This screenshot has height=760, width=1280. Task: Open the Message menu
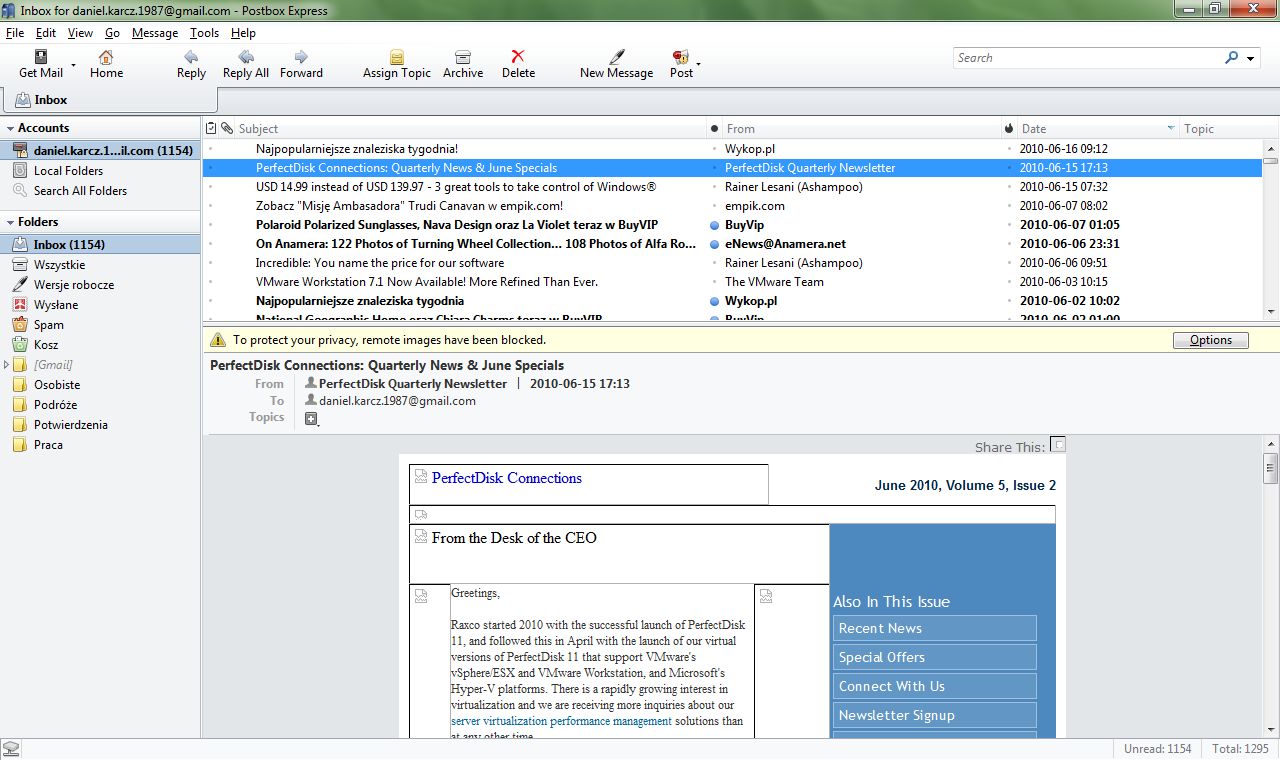(155, 33)
